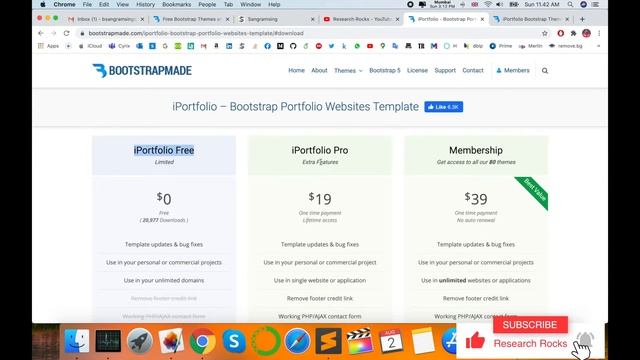
Task: Open the Twitter bookmark icon
Action: pyautogui.click(x=331, y=46)
